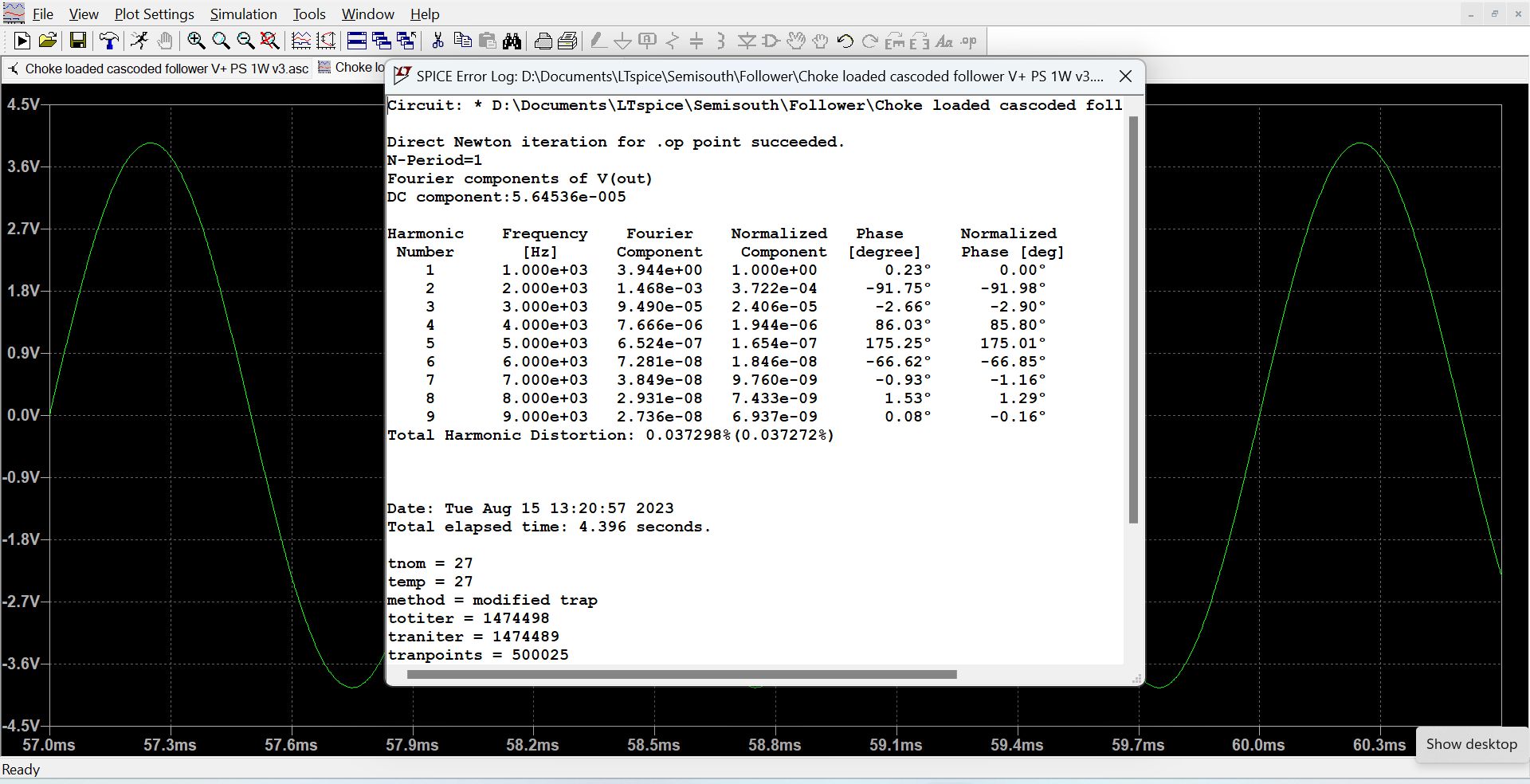
Task: Open Control Panel via hammer icon
Action: pos(109,41)
